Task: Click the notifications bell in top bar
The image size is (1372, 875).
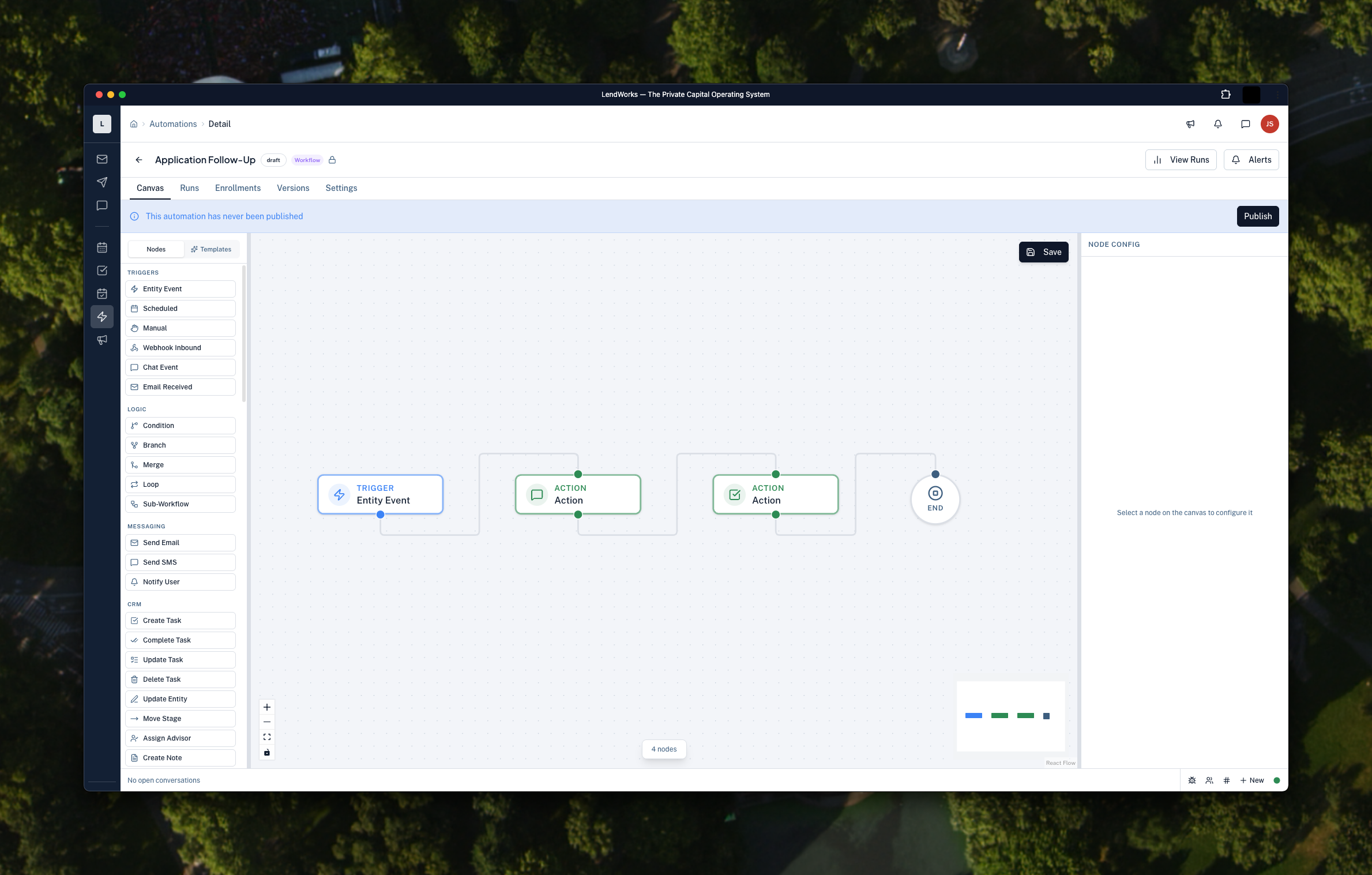Action: [1218, 124]
